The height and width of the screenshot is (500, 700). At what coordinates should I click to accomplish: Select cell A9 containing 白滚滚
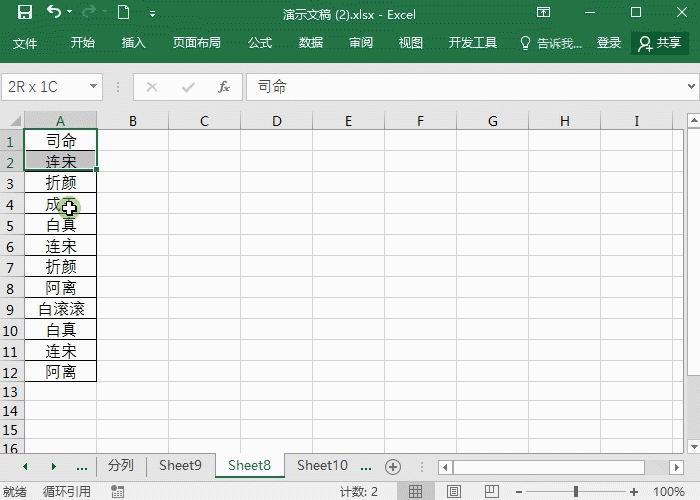coord(61,309)
